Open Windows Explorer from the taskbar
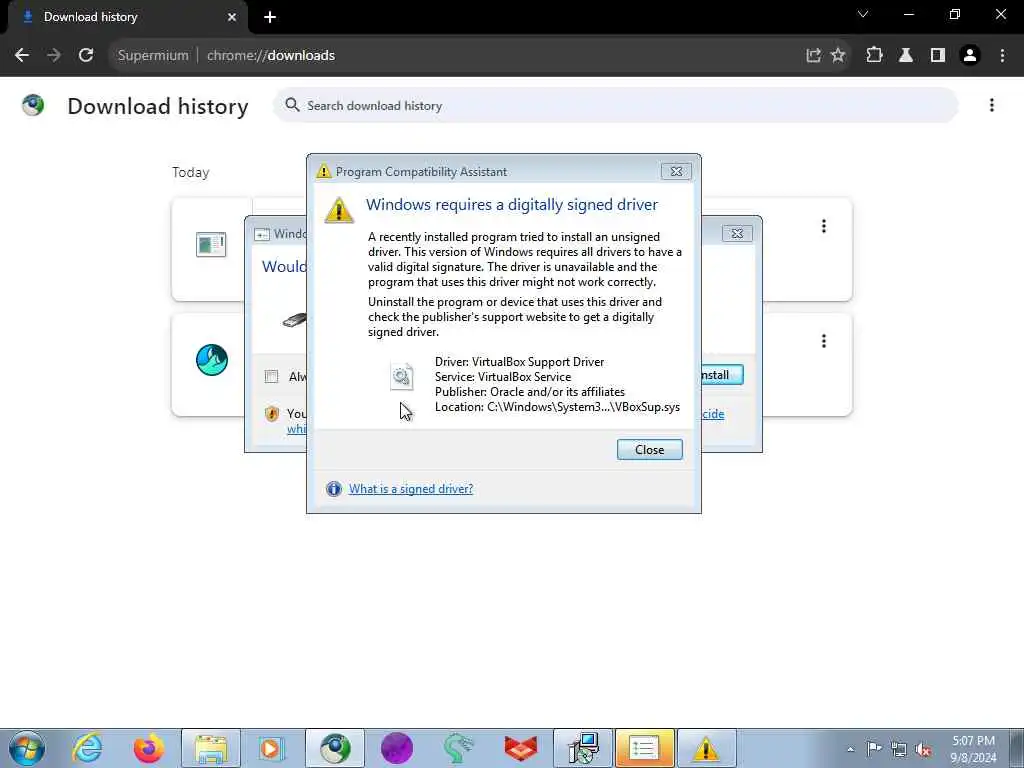The width and height of the screenshot is (1024, 768). pos(210,748)
